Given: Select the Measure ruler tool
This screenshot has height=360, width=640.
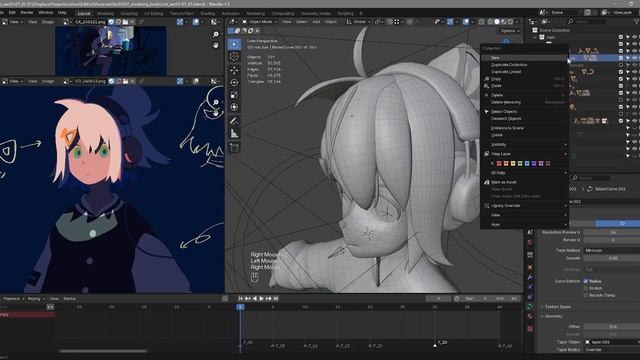Looking at the screenshot, I should (234, 133).
